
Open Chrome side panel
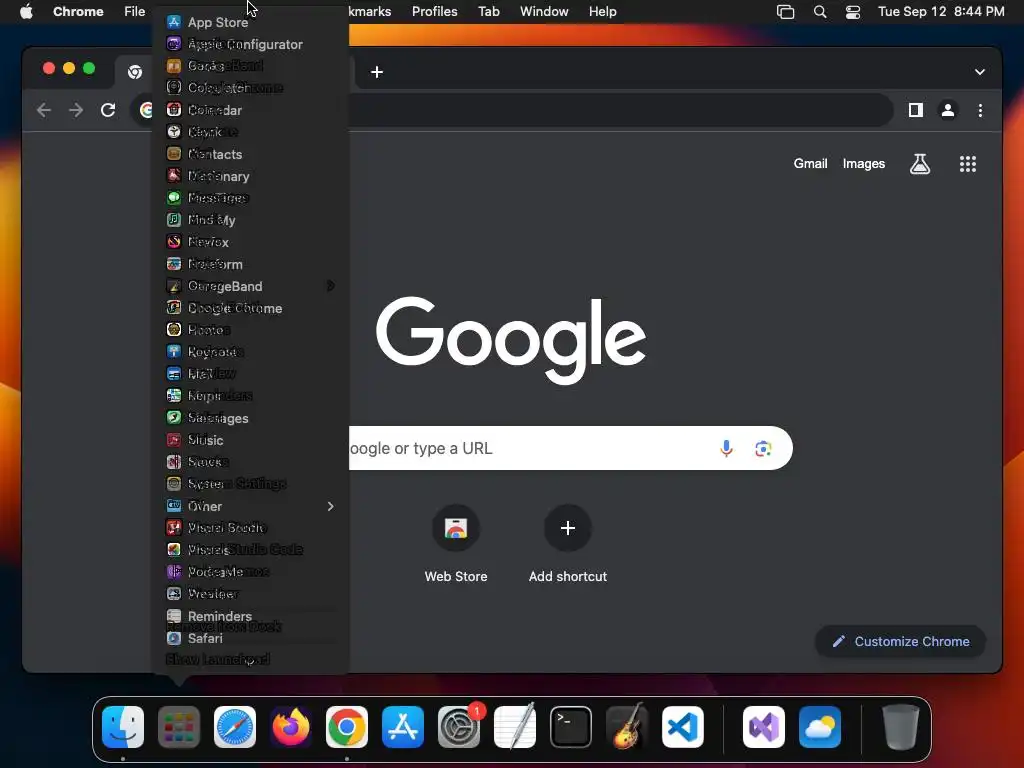916,110
